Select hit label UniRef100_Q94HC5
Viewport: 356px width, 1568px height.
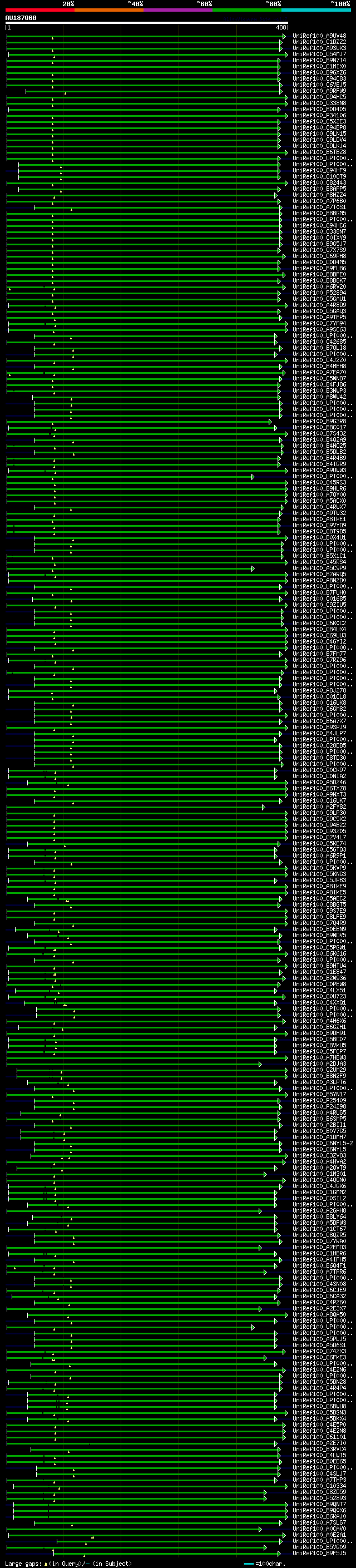tap(319, 97)
